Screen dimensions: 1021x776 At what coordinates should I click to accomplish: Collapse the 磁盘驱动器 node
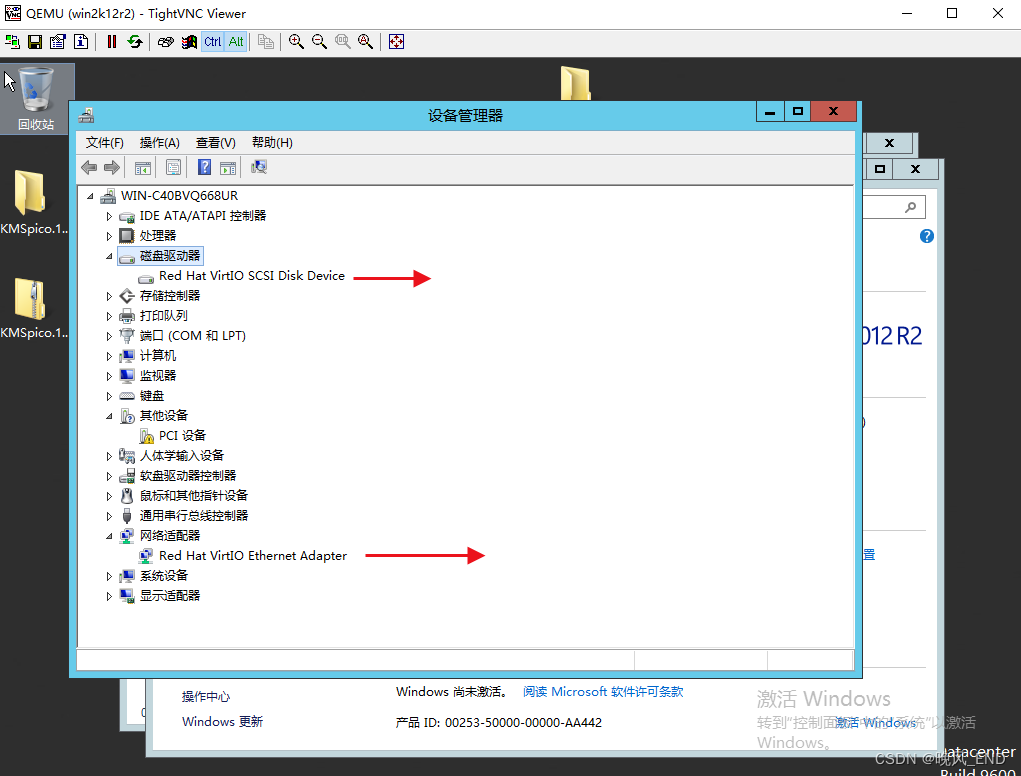[x=109, y=256]
